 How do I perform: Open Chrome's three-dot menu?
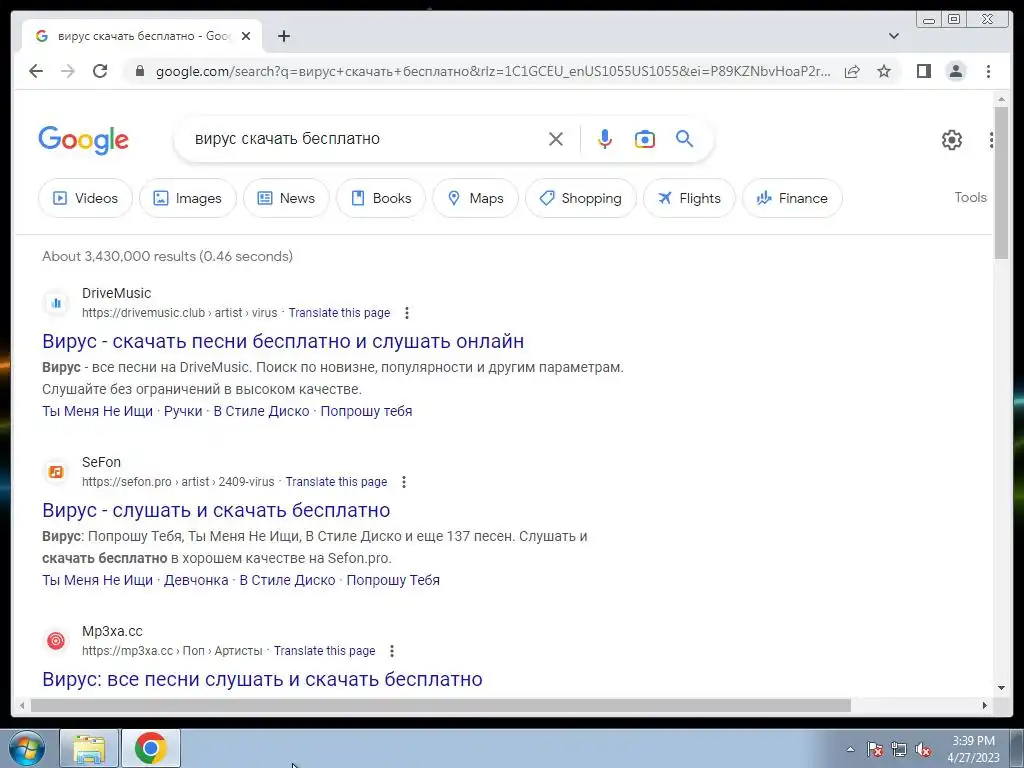pos(989,71)
